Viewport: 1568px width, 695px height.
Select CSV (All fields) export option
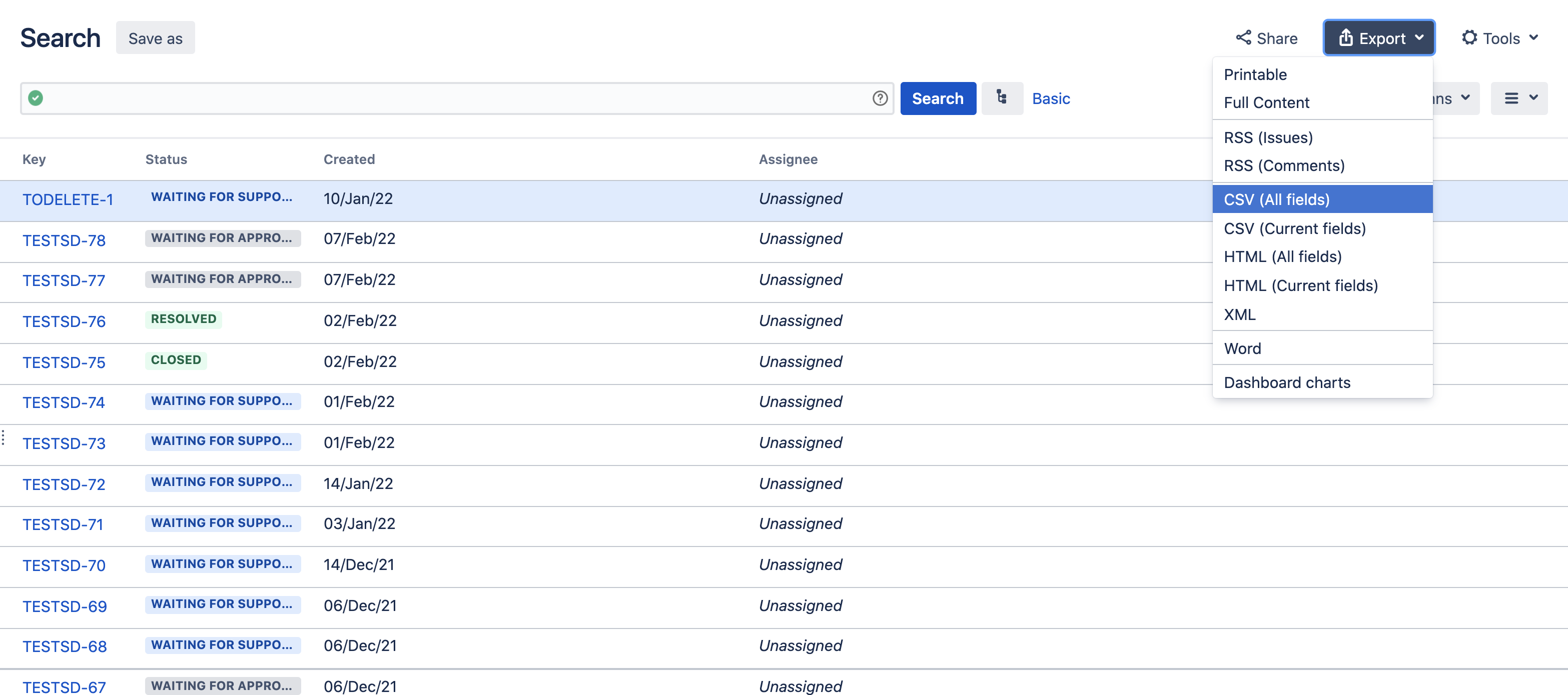pyautogui.click(x=1276, y=199)
